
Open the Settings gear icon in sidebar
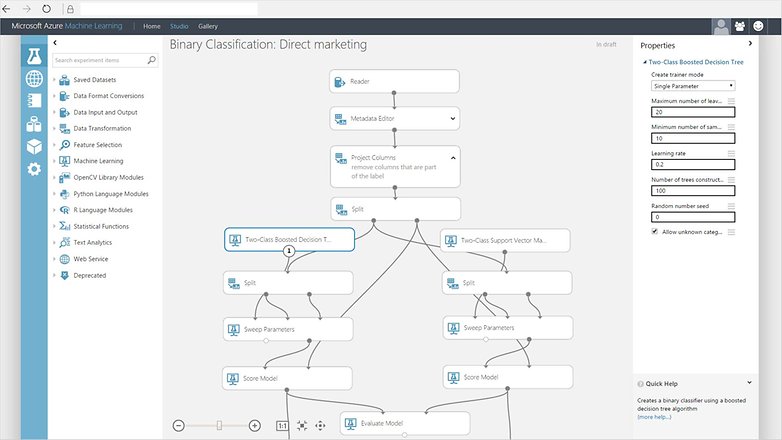coord(34,169)
